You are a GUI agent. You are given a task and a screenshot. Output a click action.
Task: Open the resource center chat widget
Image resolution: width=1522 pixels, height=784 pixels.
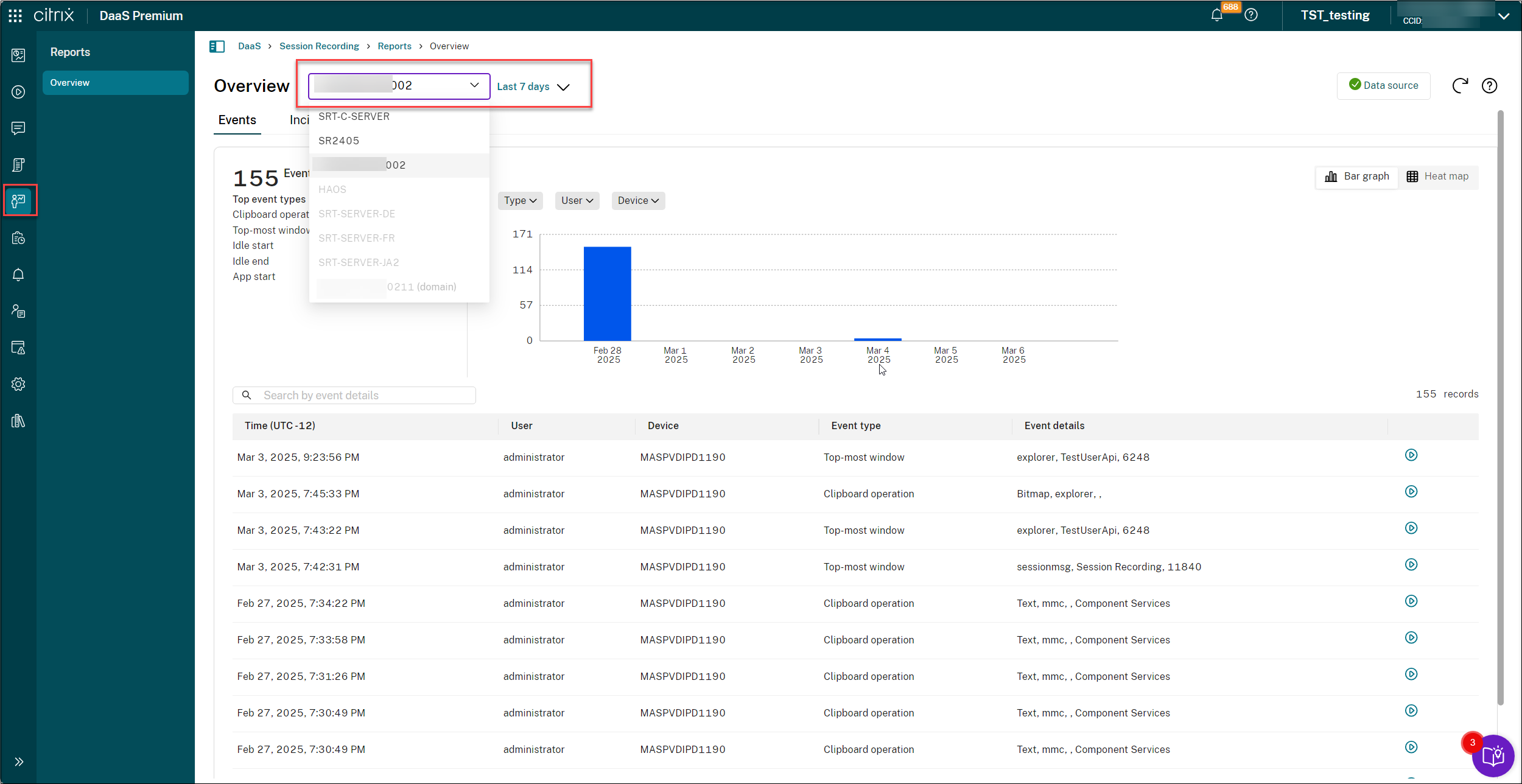1492,756
